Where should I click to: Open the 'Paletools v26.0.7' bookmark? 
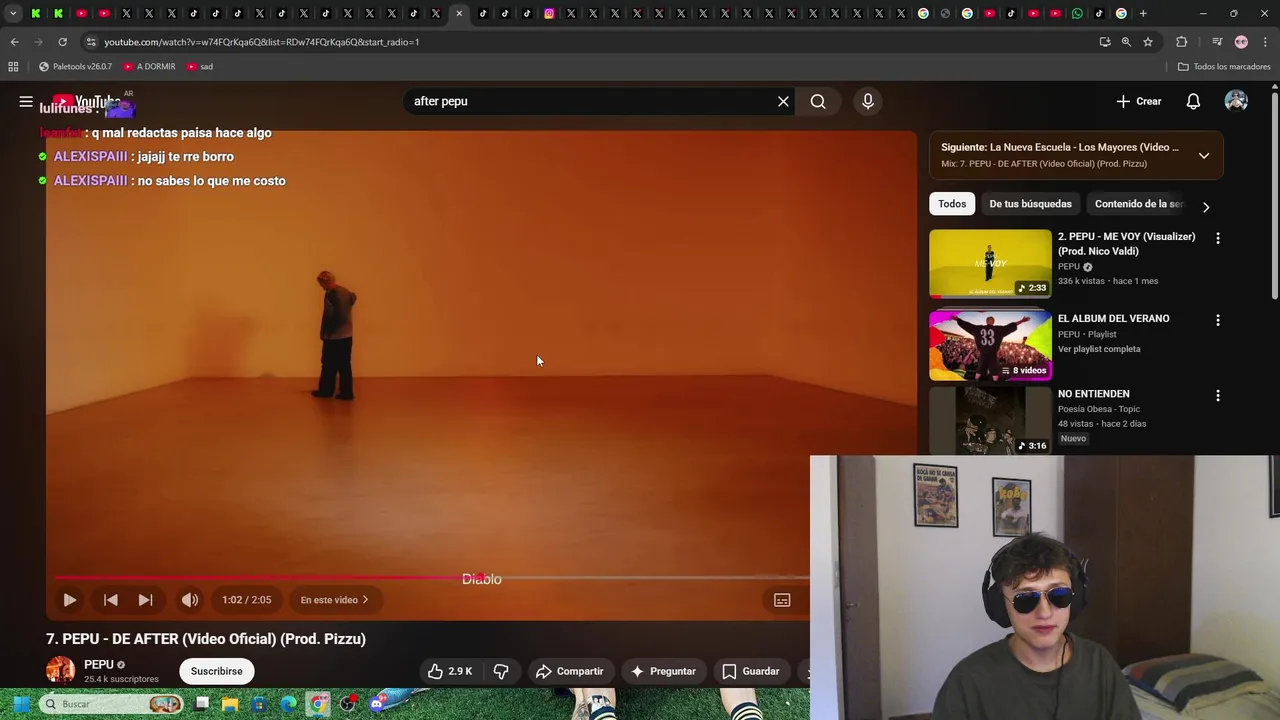75,67
